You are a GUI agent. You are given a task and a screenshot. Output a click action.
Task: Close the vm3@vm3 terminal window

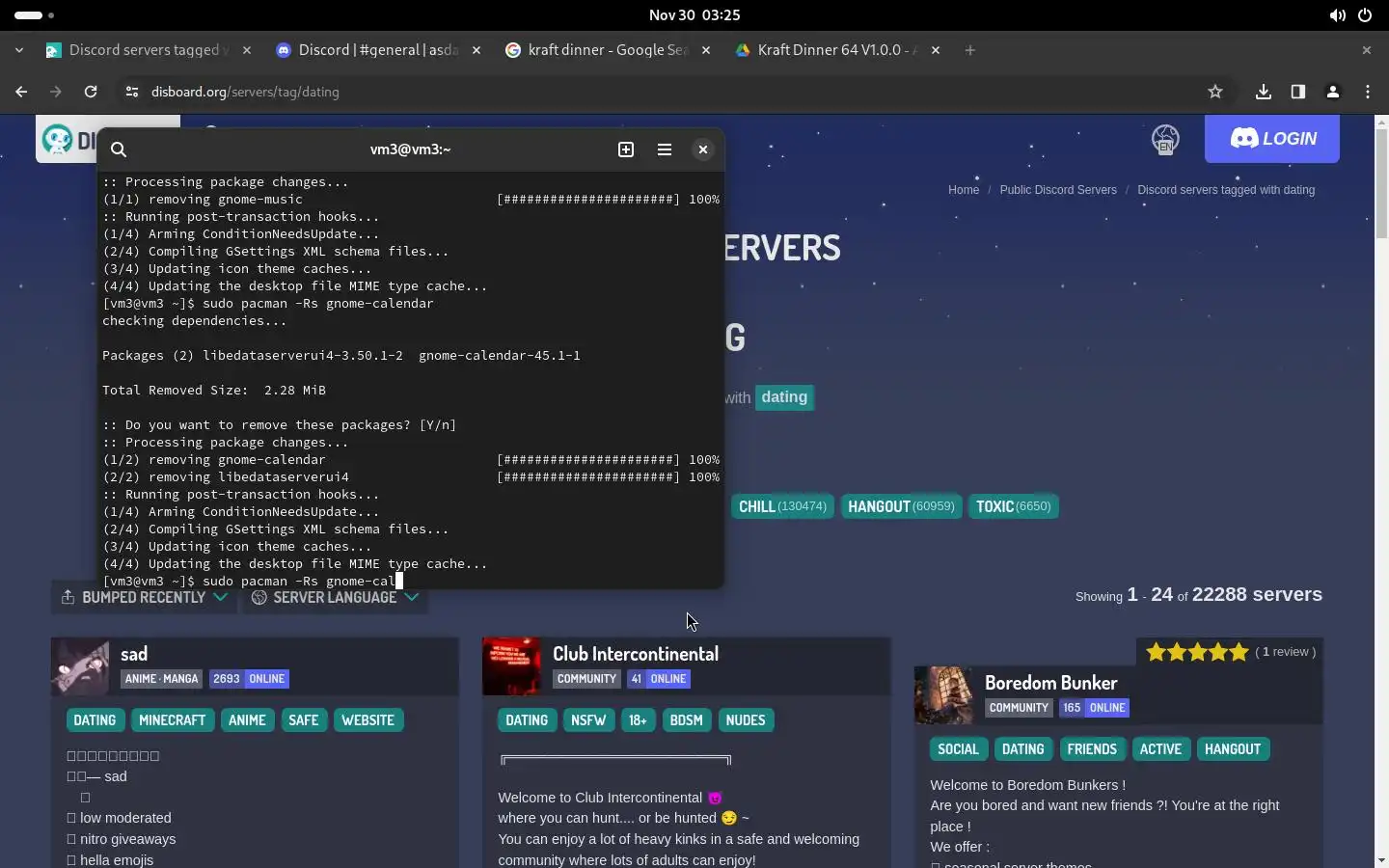pos(703,149)
